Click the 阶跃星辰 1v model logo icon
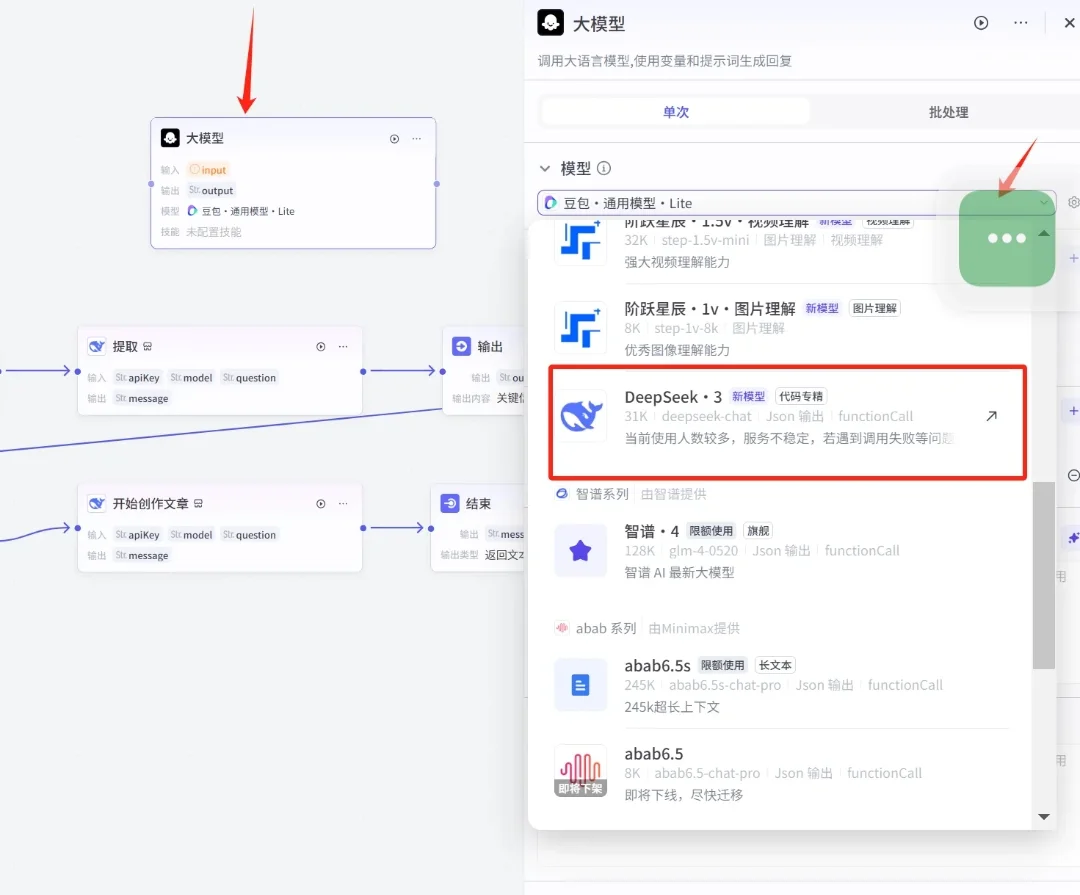This screenshot has height=895, width=1080. (x=580, y=328)
